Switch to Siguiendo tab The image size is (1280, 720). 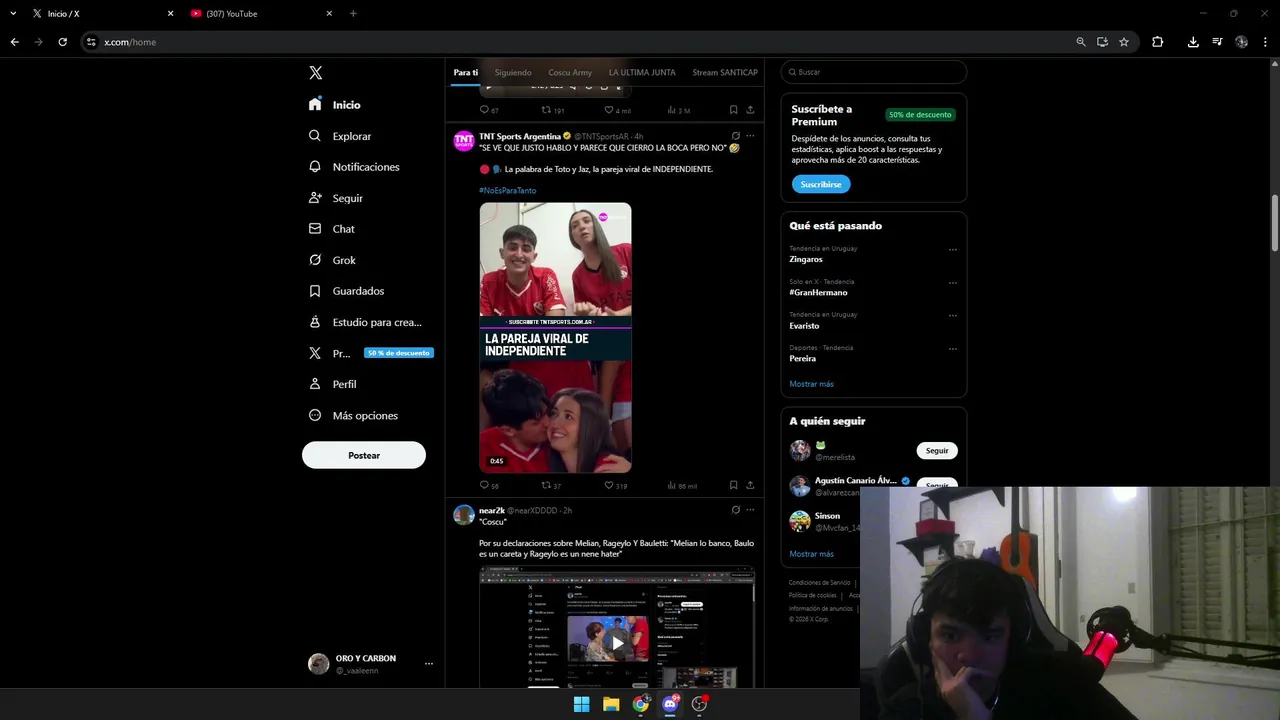[513, 72]
